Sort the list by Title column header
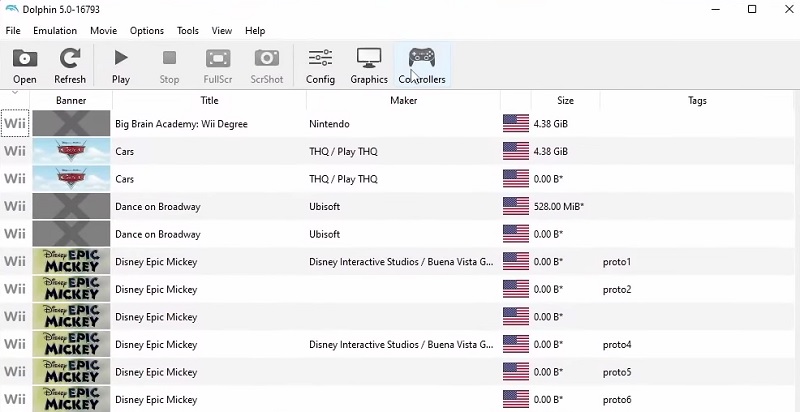 tap(209, 100)
